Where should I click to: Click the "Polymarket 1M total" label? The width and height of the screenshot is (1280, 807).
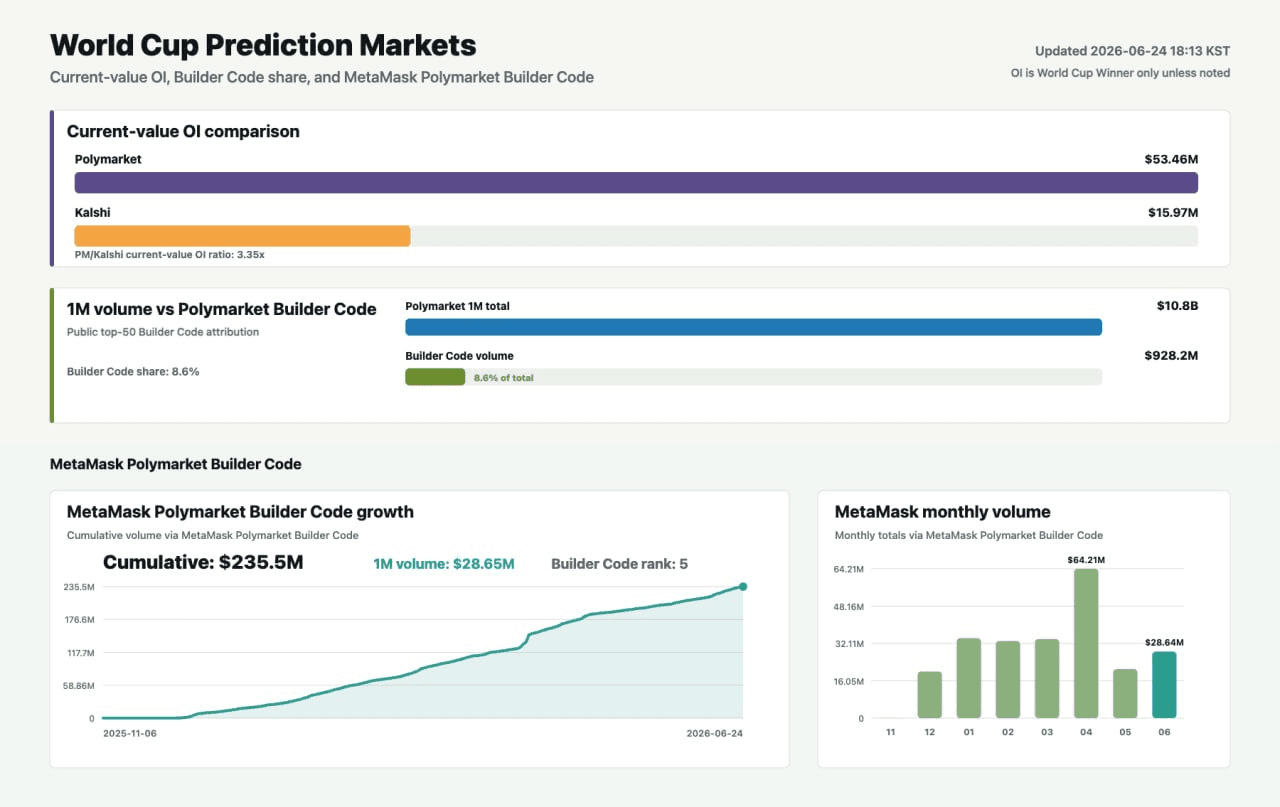457,306
